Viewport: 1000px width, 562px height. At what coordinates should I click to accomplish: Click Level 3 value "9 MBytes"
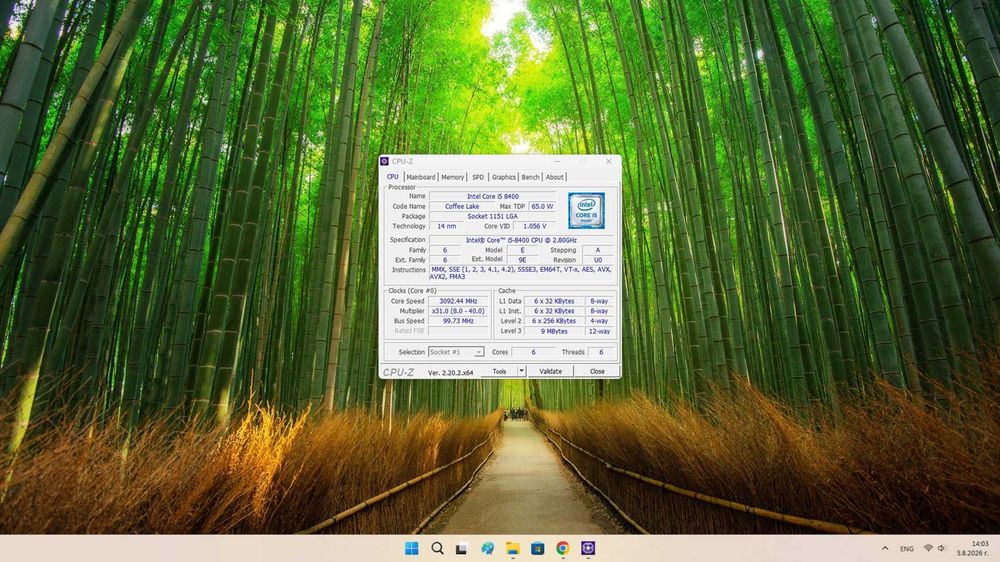pyautogui.click(x=554, y=332)
